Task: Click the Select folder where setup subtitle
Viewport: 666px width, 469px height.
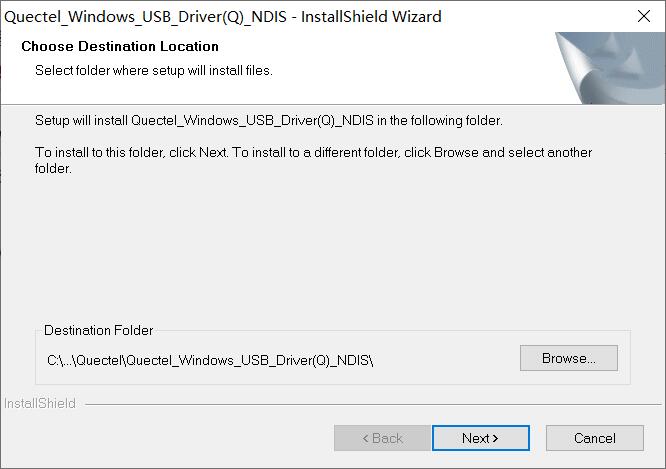Action: pyautogui.click(x=154, y=71)
